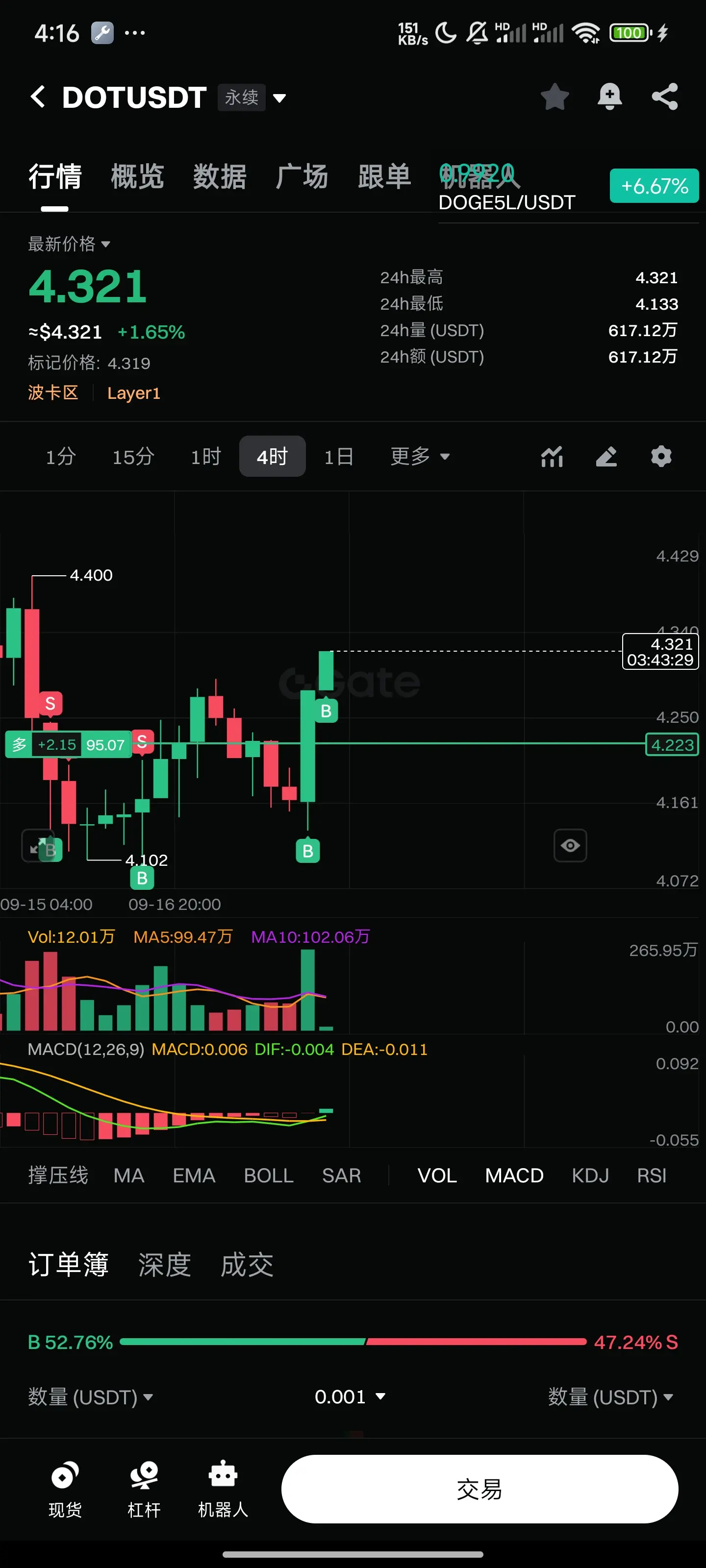Toggle BOLL indicator overlay
This screenshot has height=1568, width=706.
pos(269,1176)
